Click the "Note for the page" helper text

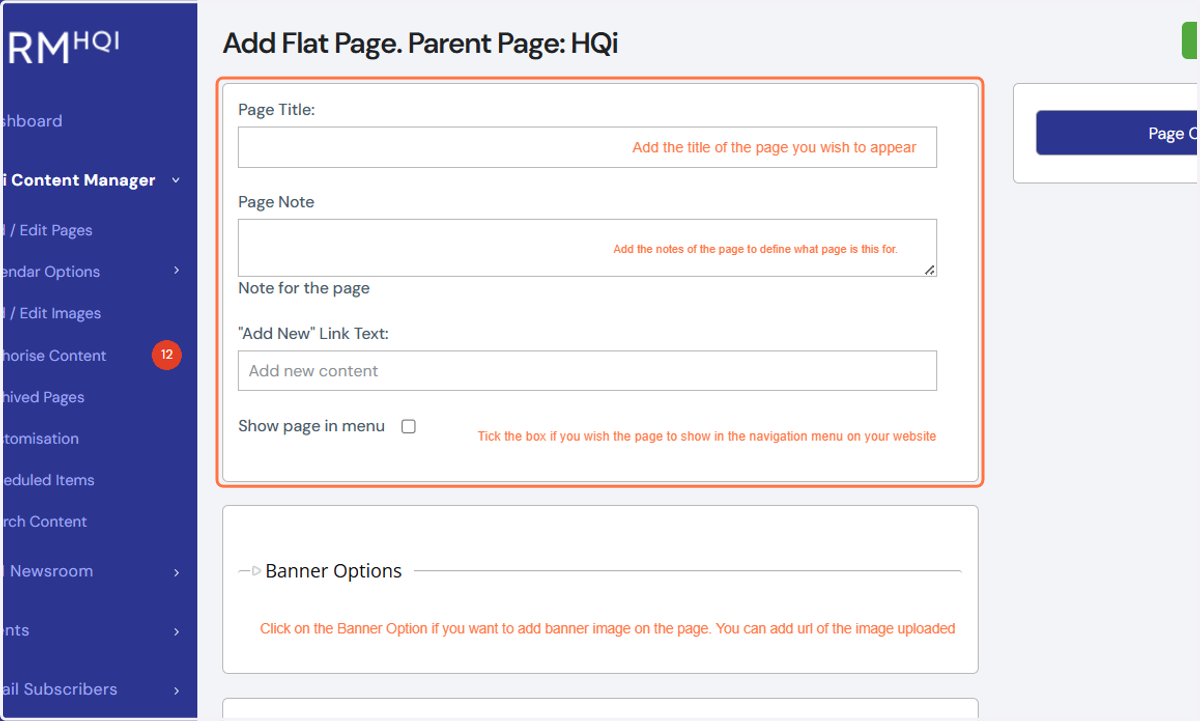304,288
